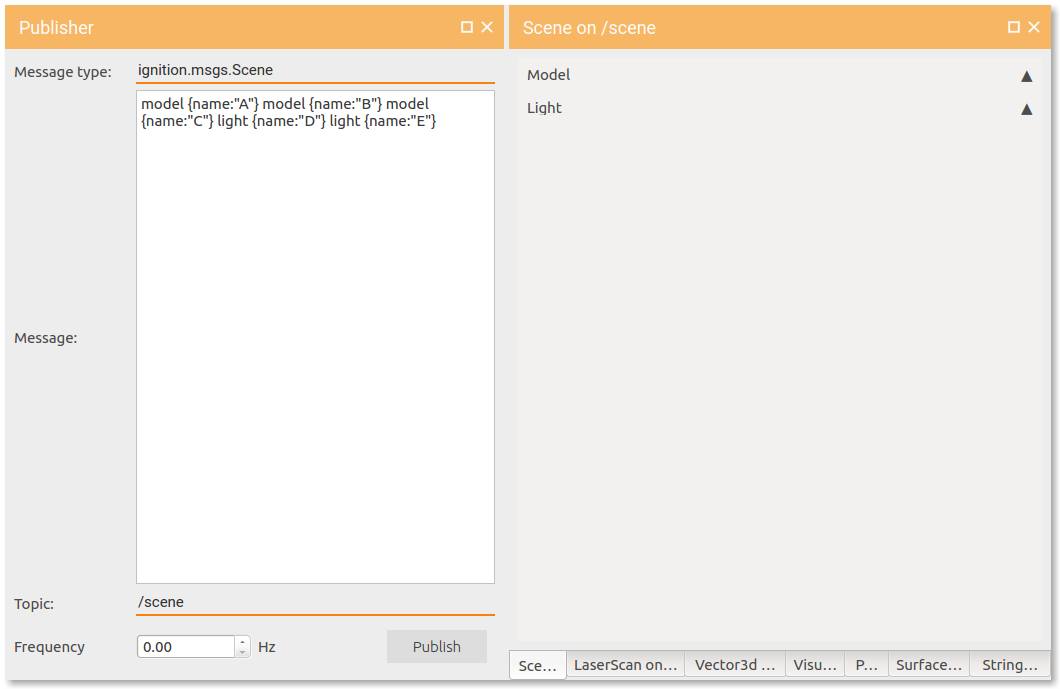Open the String tab
The width and height of the screenshot is (1060, 689).
click(1009, 664)
